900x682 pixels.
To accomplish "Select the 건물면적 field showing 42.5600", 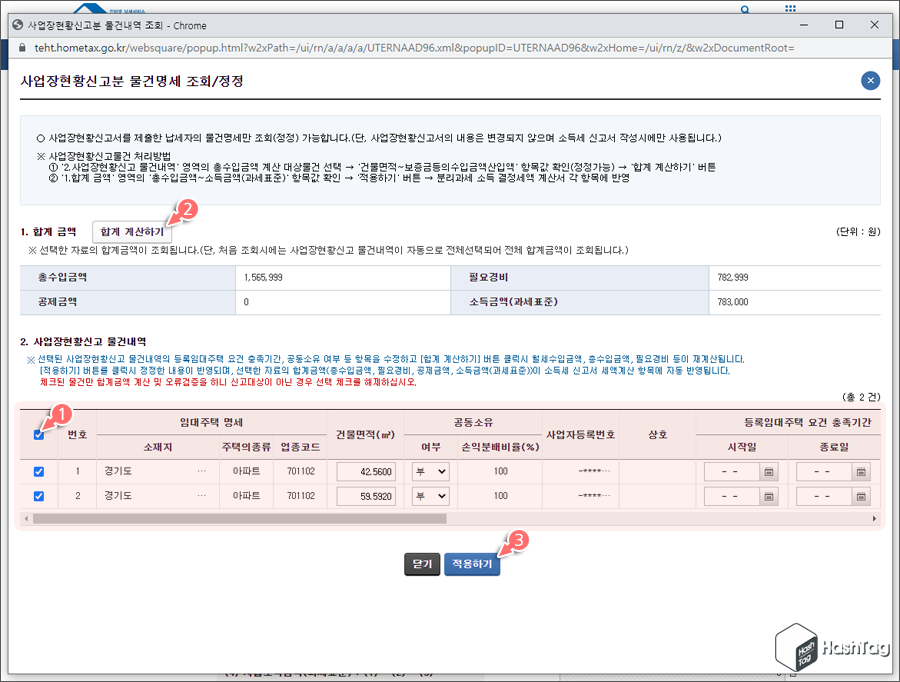I will click(x=366, y=471).
